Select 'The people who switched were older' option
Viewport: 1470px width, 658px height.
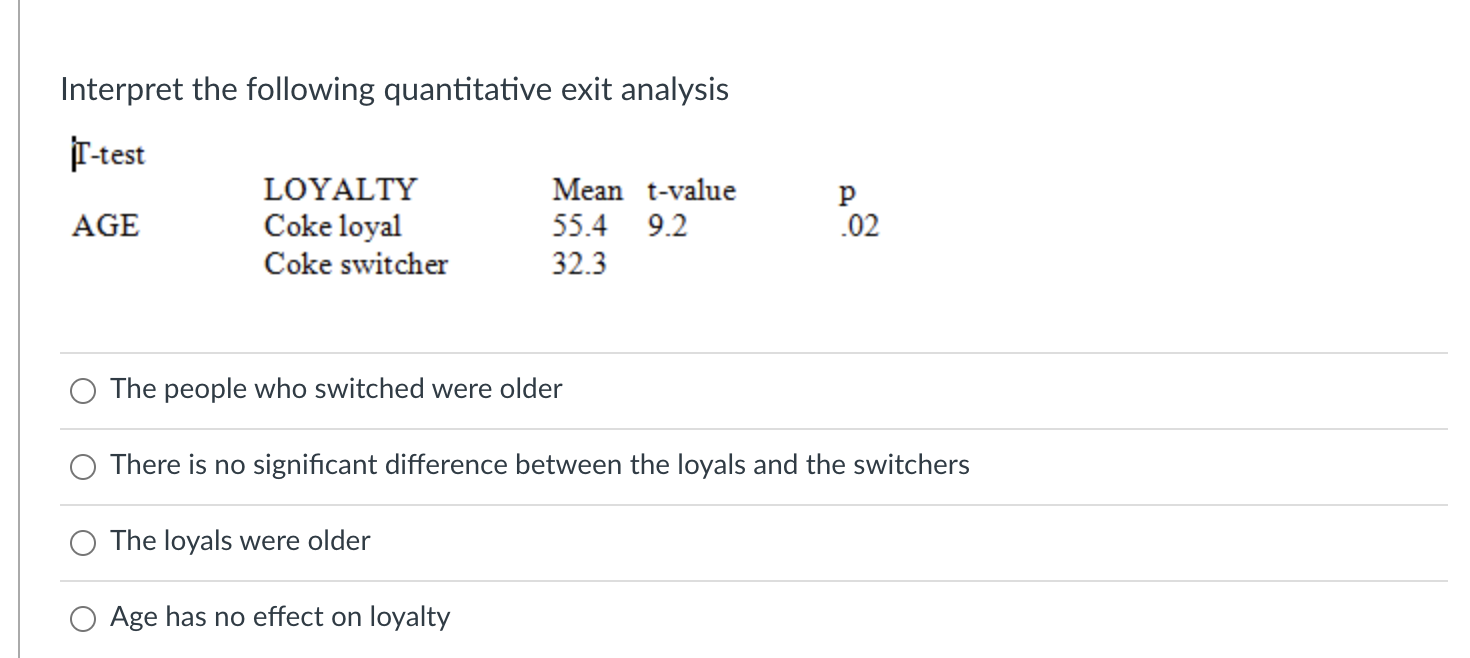pos(82,390)
